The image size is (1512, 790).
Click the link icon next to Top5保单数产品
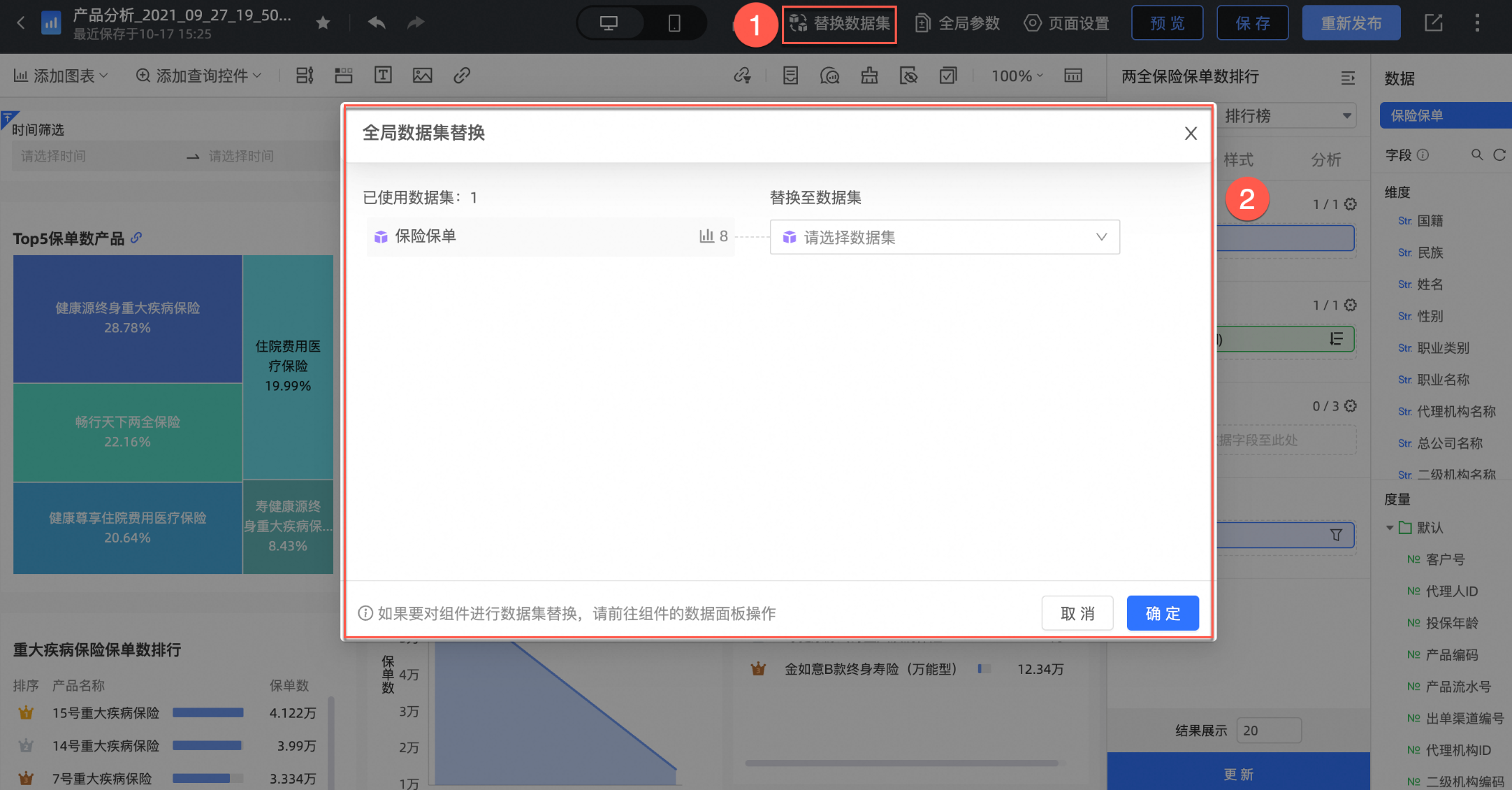point(136,238)
